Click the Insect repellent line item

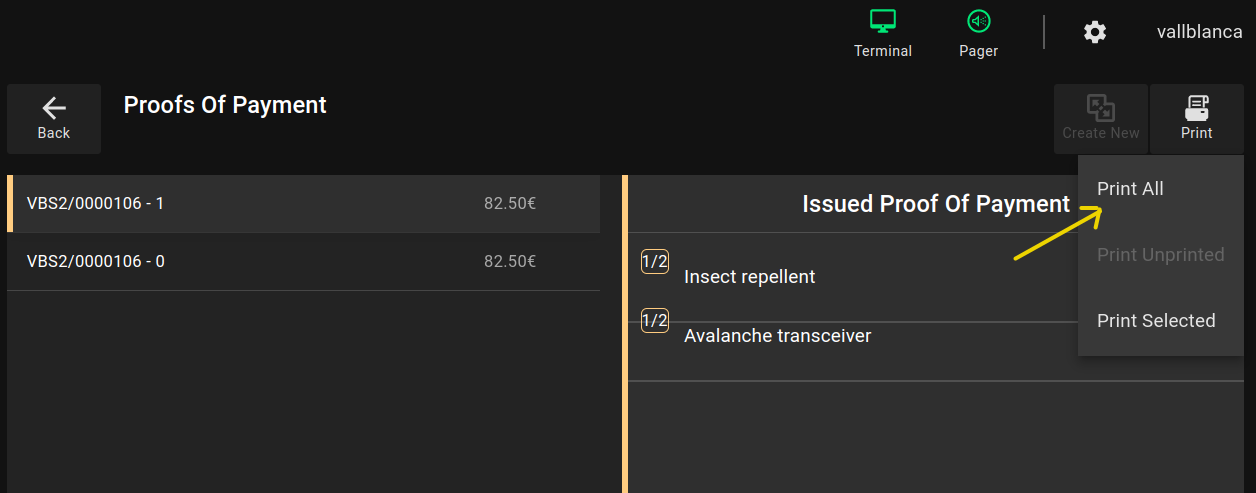coord(749,277)
